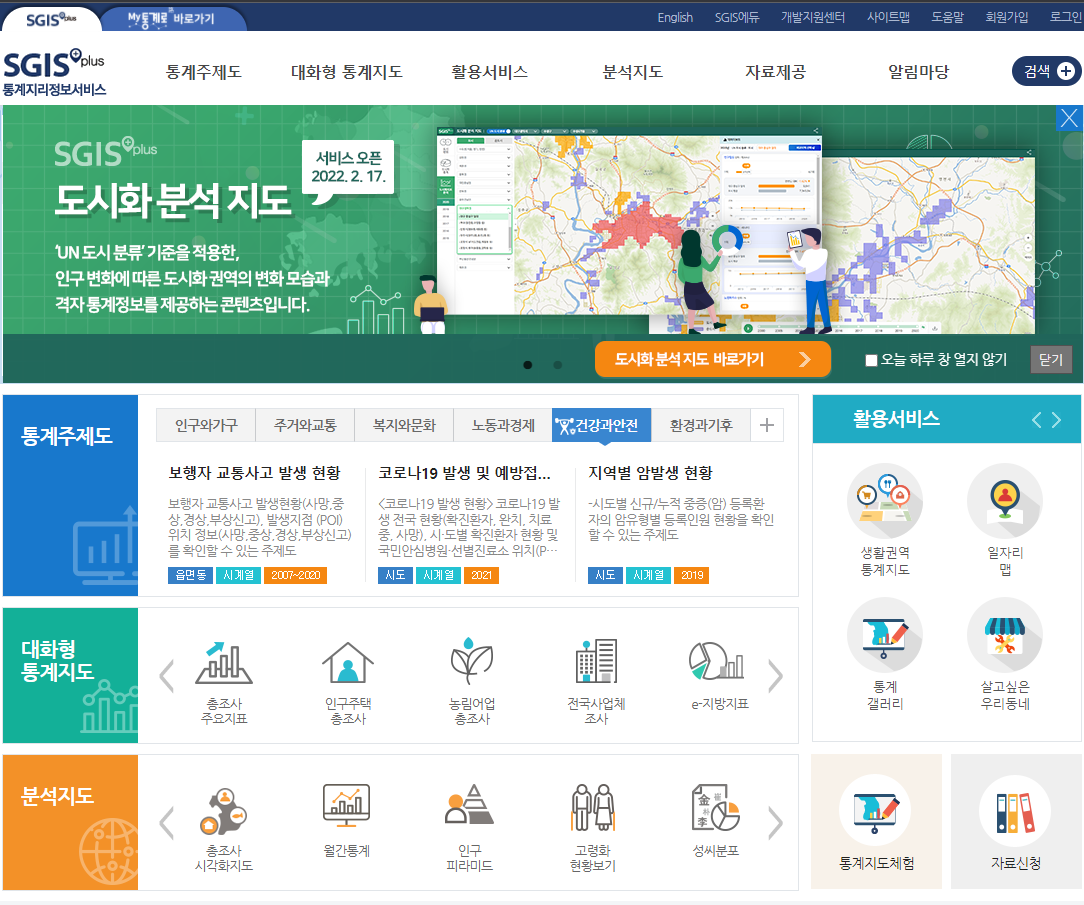
Task: Open the 전국사업체 조사 building icon
Action: tap(596, 661)
